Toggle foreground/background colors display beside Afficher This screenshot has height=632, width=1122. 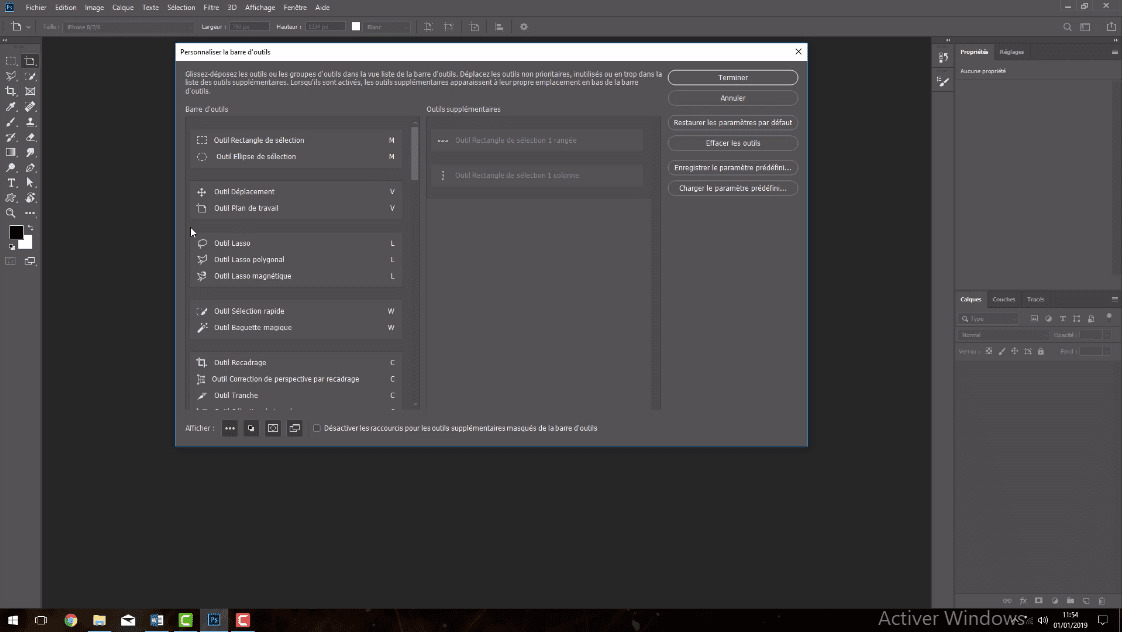251,428
